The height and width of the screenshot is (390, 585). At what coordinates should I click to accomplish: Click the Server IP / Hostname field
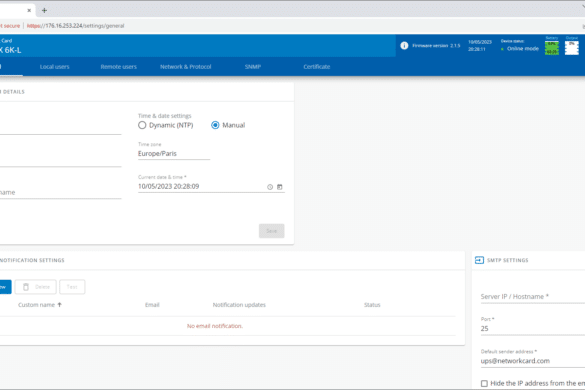533,296
